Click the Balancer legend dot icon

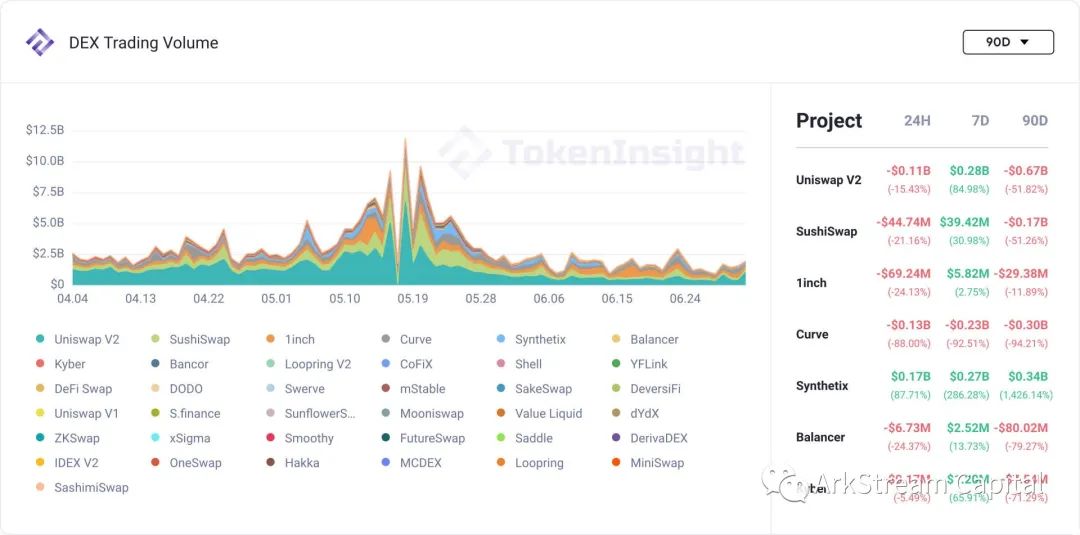click(x=616, y=339)
